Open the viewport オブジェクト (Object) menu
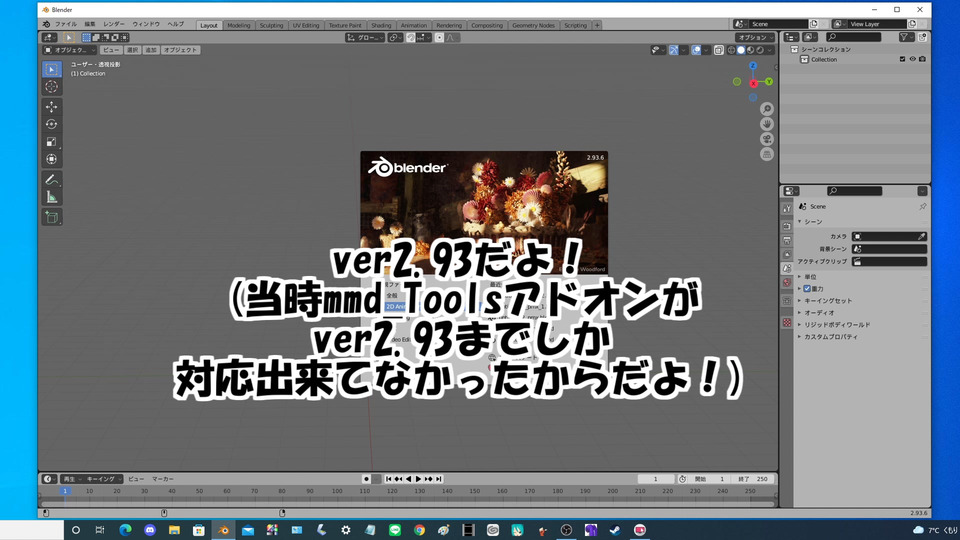Image resolution: width=960 pixels, height=540 pixels. coord(180,50)
